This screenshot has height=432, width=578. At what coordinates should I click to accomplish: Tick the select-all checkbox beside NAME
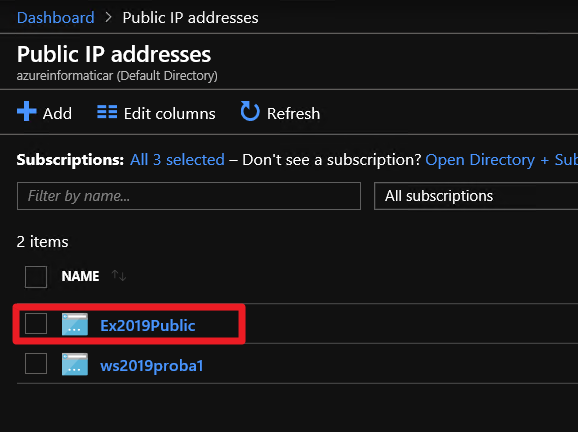pyautogui.click(x=36, y=277)
